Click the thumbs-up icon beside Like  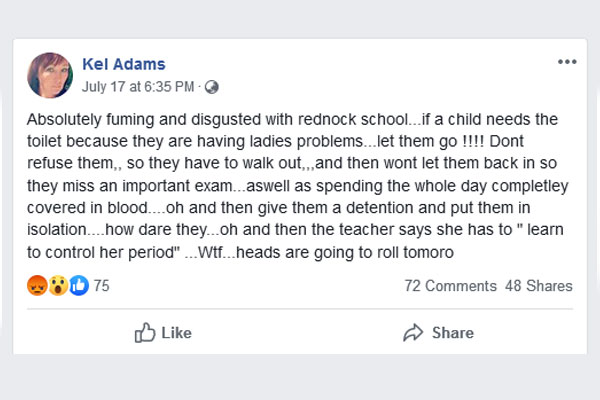point(145,332)
